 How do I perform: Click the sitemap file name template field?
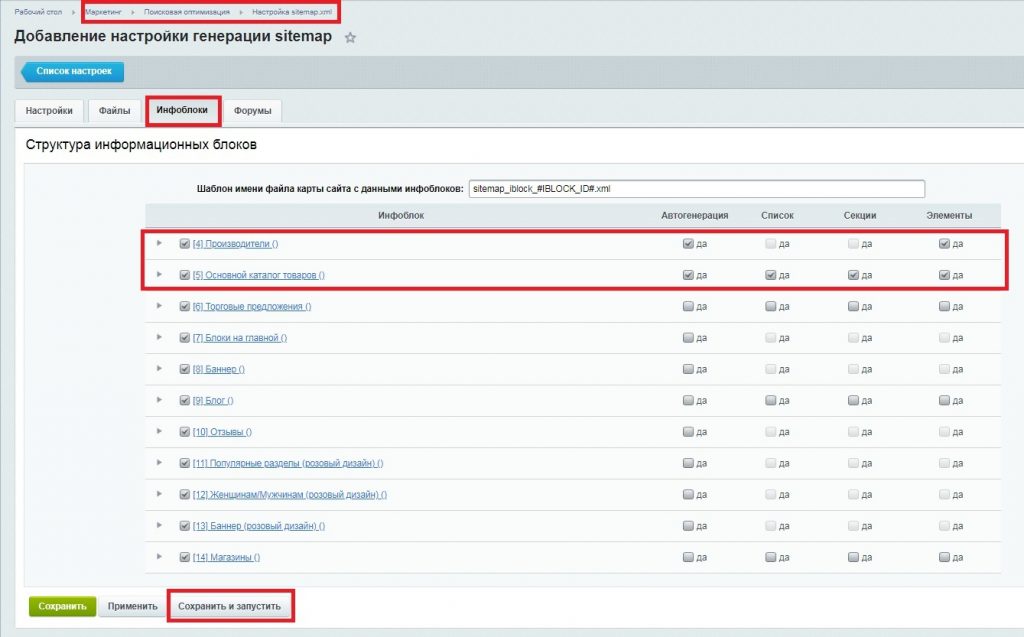[x=696, y=188]
